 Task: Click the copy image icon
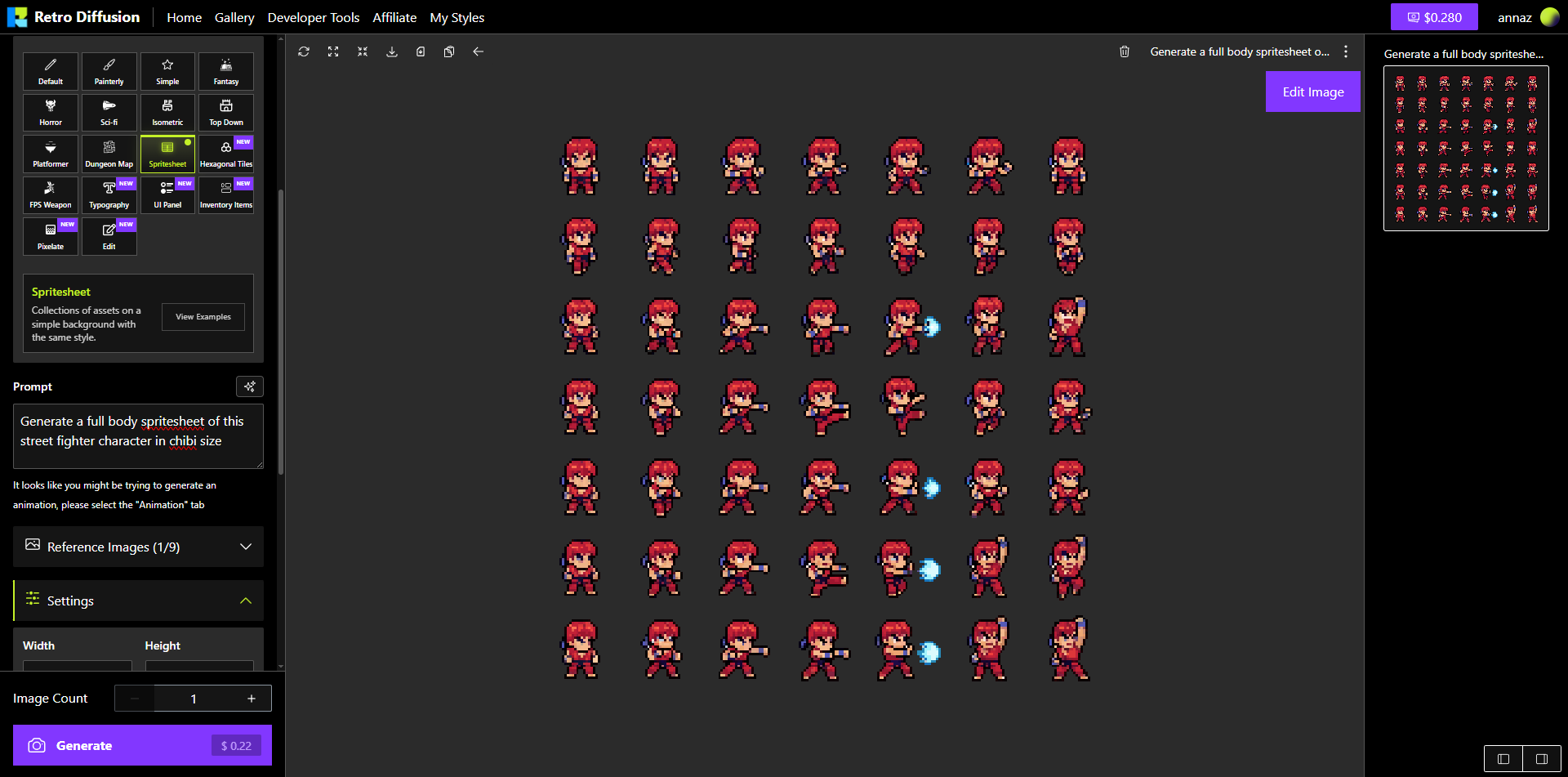[x=448, y=51]
